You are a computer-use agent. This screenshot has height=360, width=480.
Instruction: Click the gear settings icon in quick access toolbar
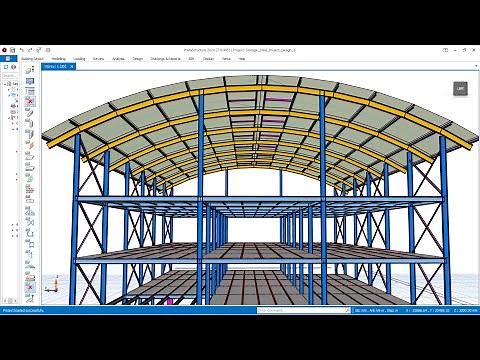coord(48,50)
